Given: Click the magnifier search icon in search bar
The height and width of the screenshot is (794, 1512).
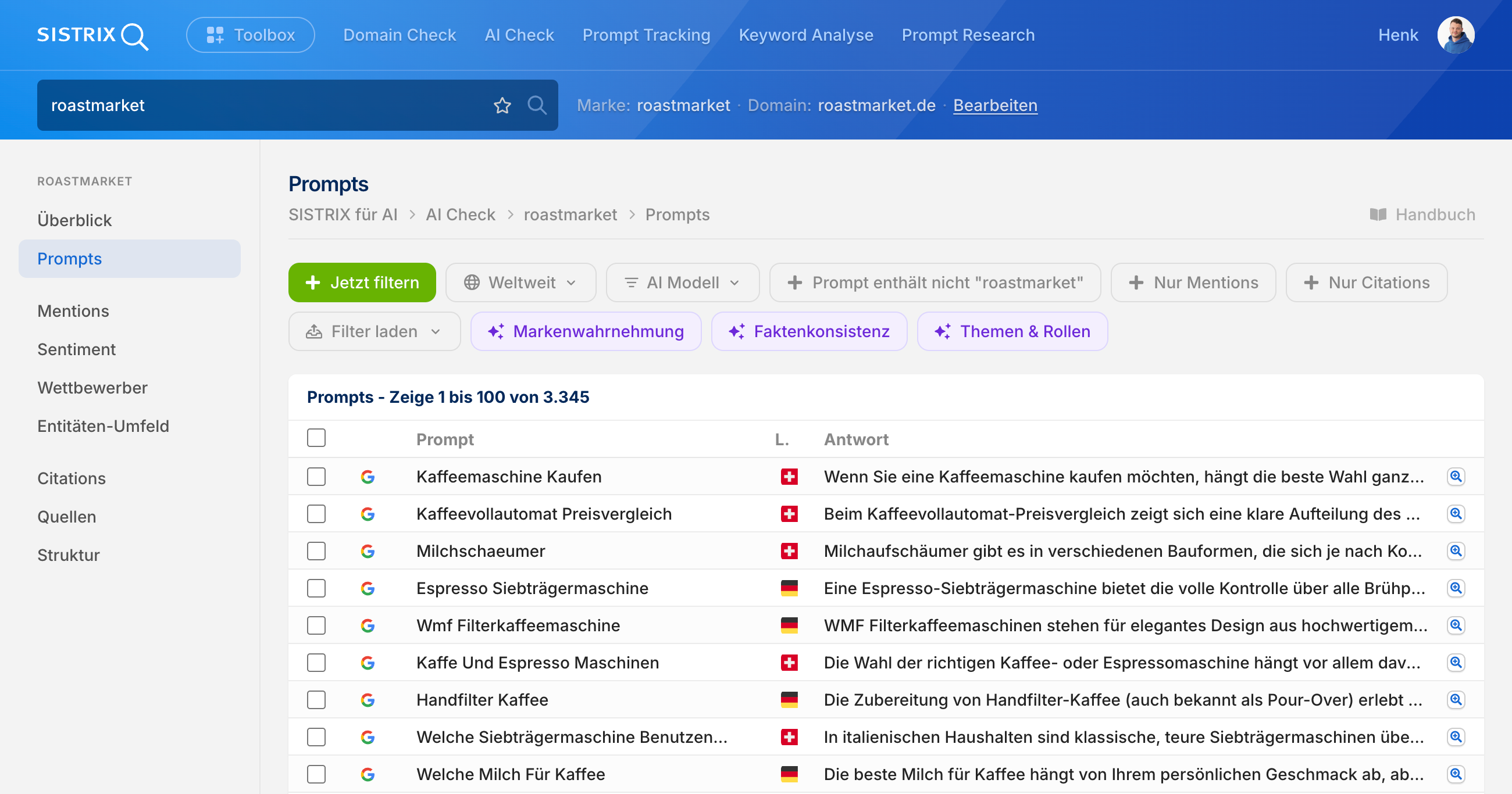Looking at the screenshot, I should (537, 106).
